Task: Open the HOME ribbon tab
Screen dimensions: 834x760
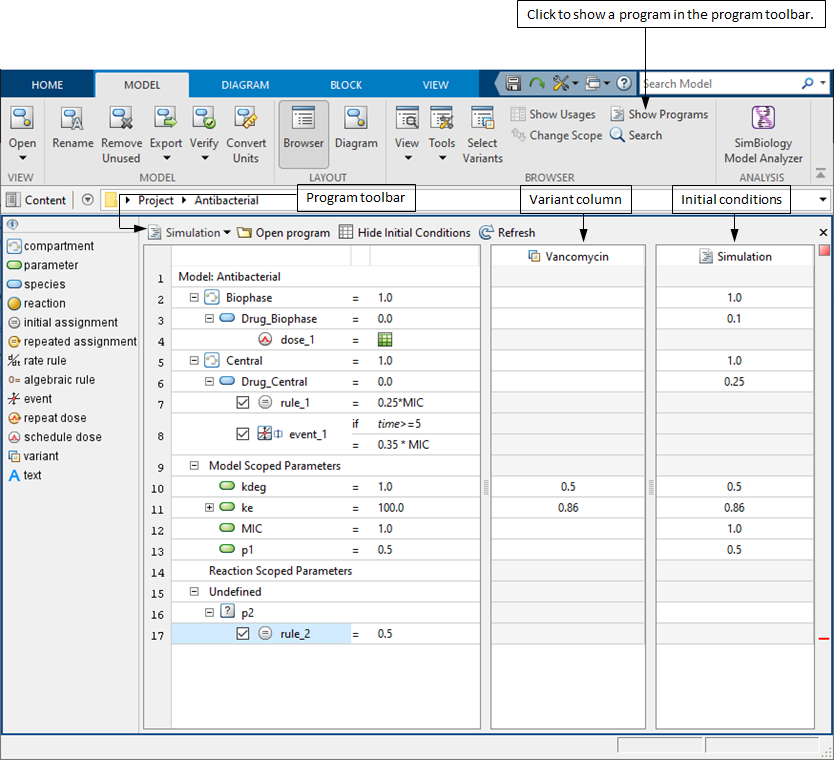Action: (47, 85)
